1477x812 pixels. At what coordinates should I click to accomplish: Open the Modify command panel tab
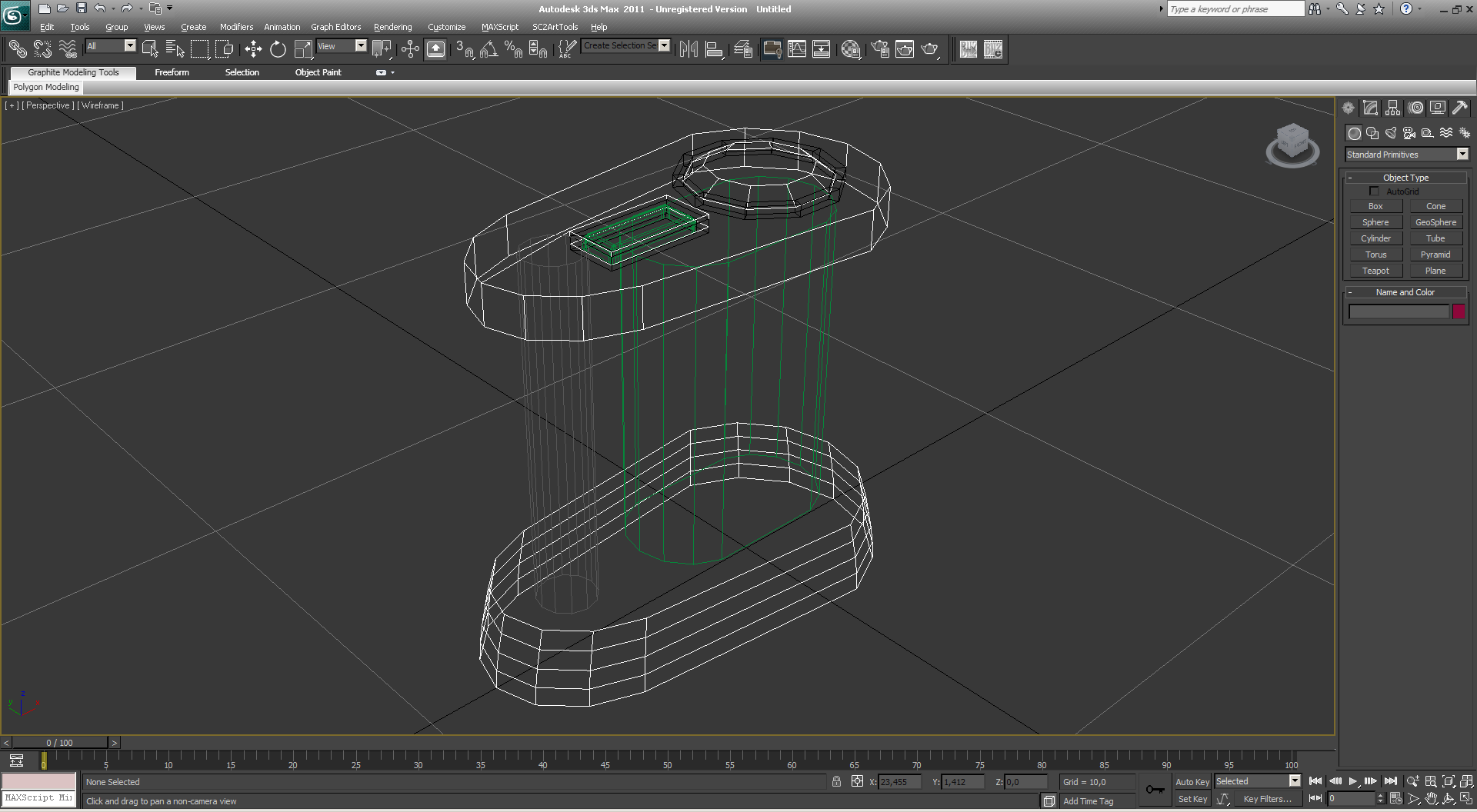point(1370,108)
